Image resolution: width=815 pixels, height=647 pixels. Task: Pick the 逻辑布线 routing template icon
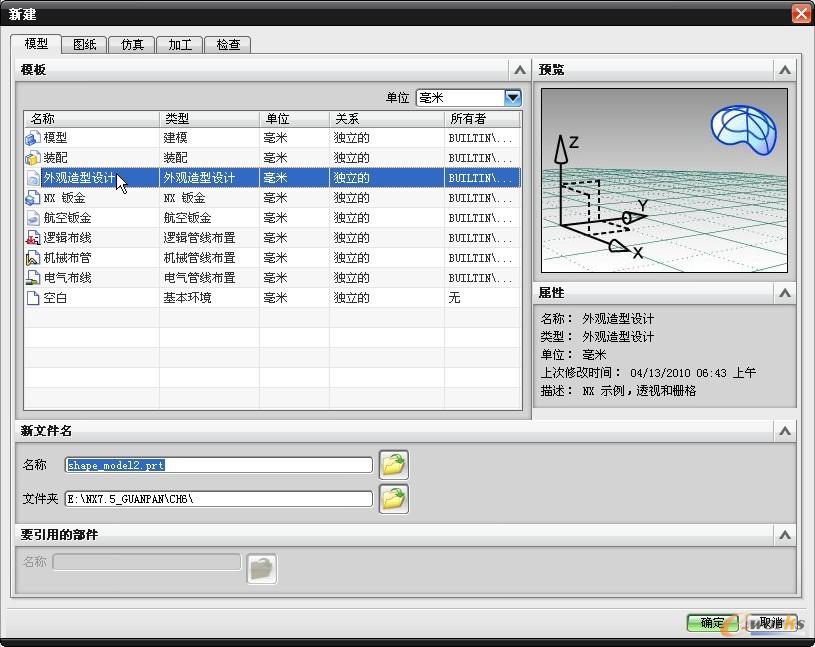pyautogui.click(x=32, y=238)
